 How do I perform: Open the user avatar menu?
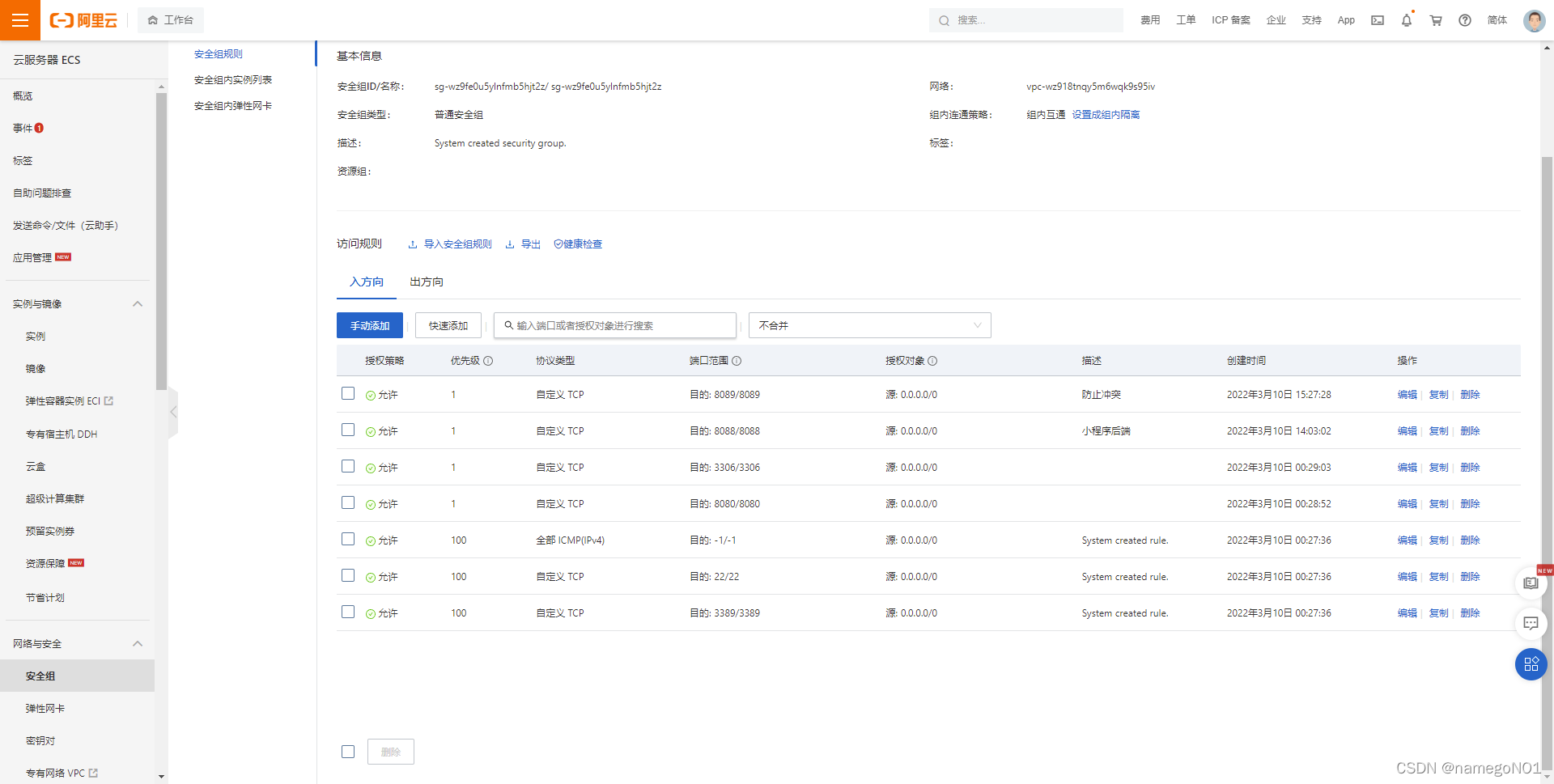pyautogui.click(x=1534, y=20)
